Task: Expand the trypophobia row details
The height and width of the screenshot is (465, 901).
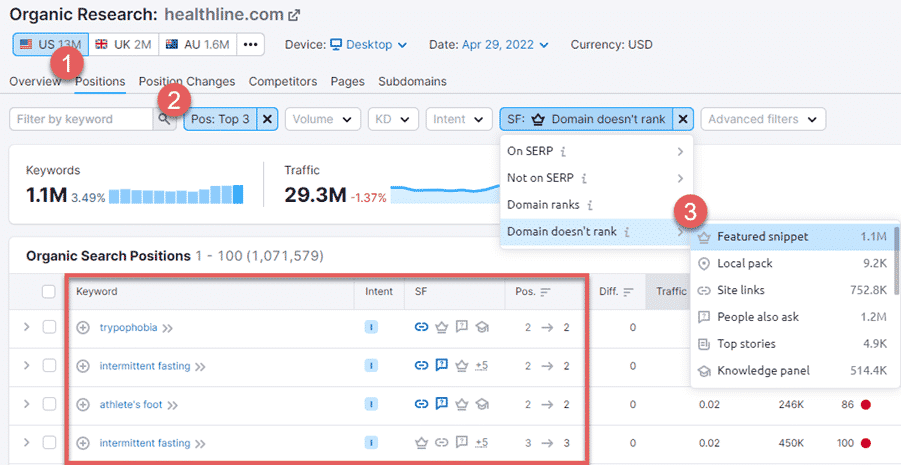Action: point(24,327)
